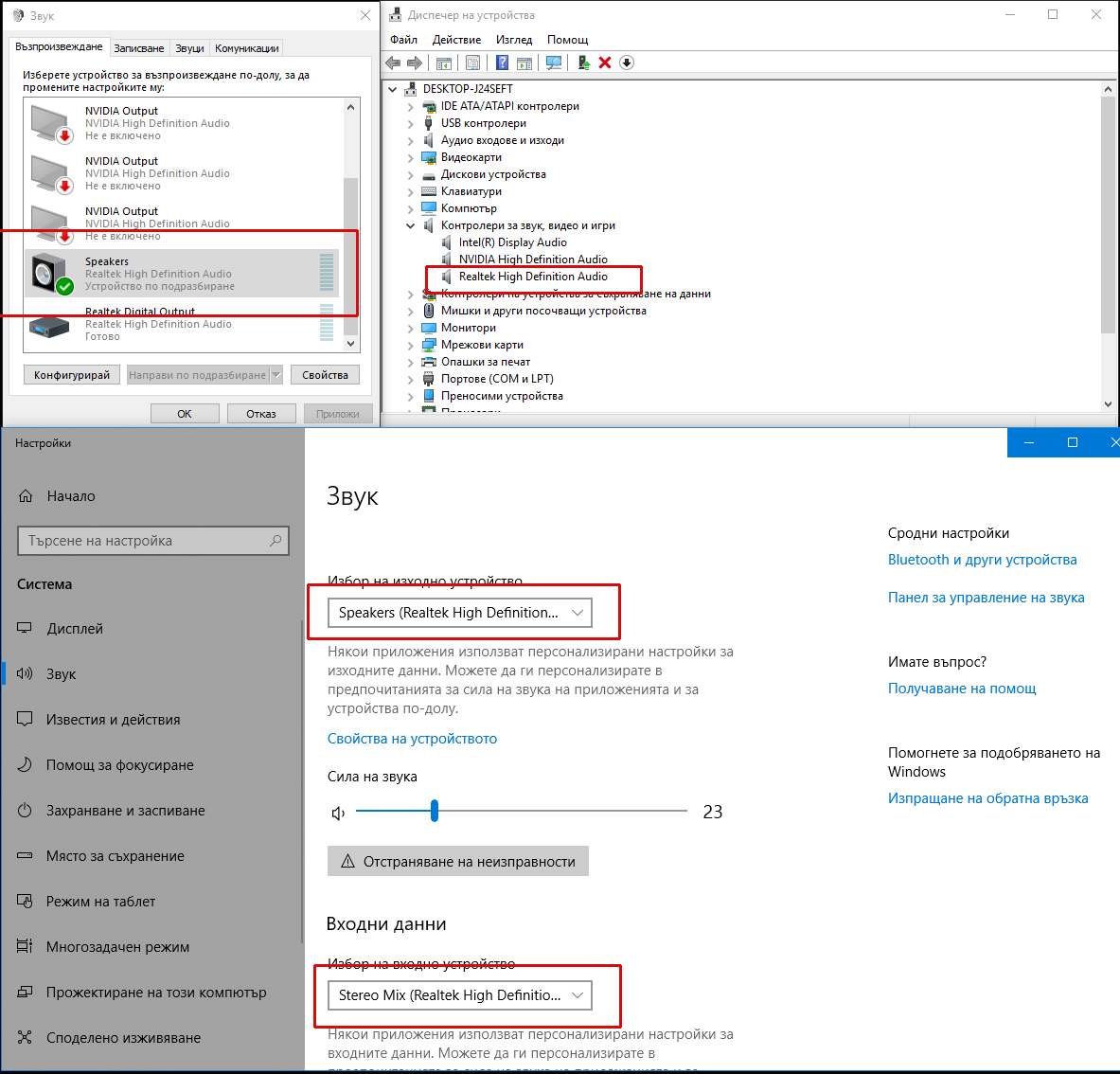Click the Режим на таблет icon
This screenshot has height=1074, width=1120.
point(25,901)
